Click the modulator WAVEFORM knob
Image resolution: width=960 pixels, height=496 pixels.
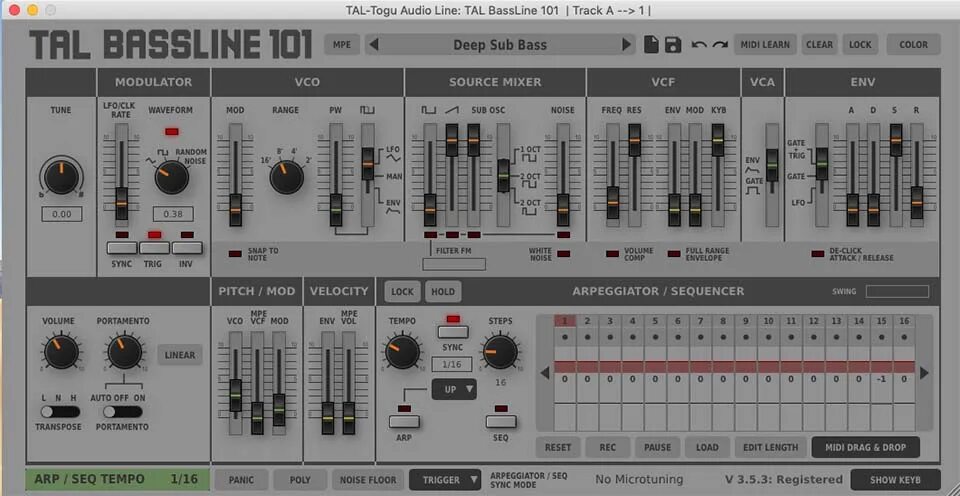pos(172,177)
